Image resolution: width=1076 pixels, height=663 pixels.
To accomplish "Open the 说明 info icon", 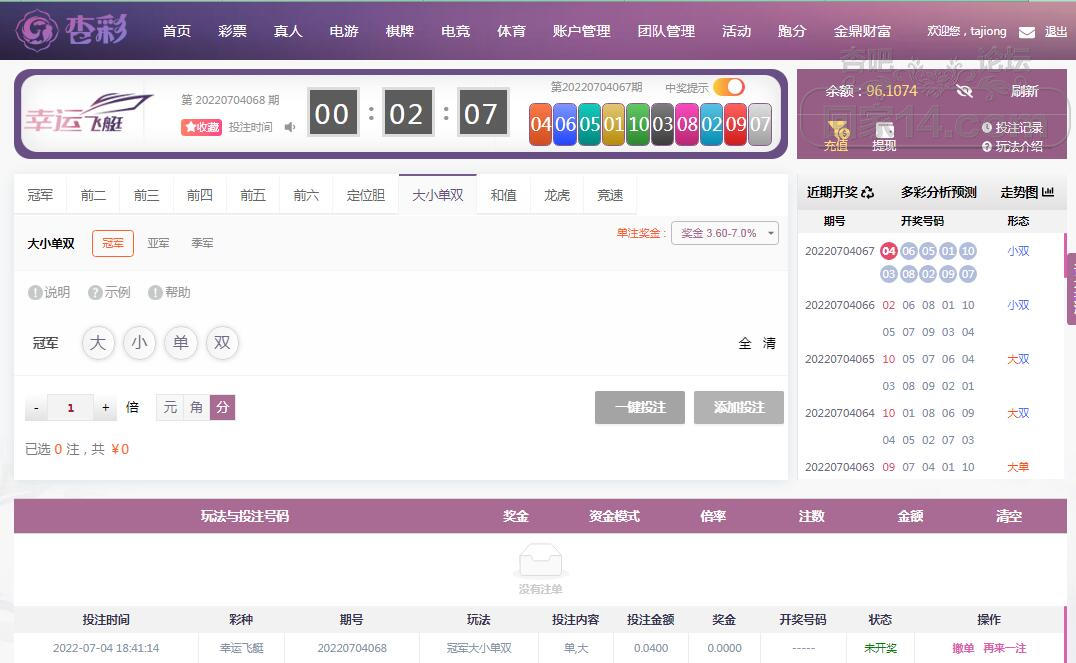I will click(35, 292).
